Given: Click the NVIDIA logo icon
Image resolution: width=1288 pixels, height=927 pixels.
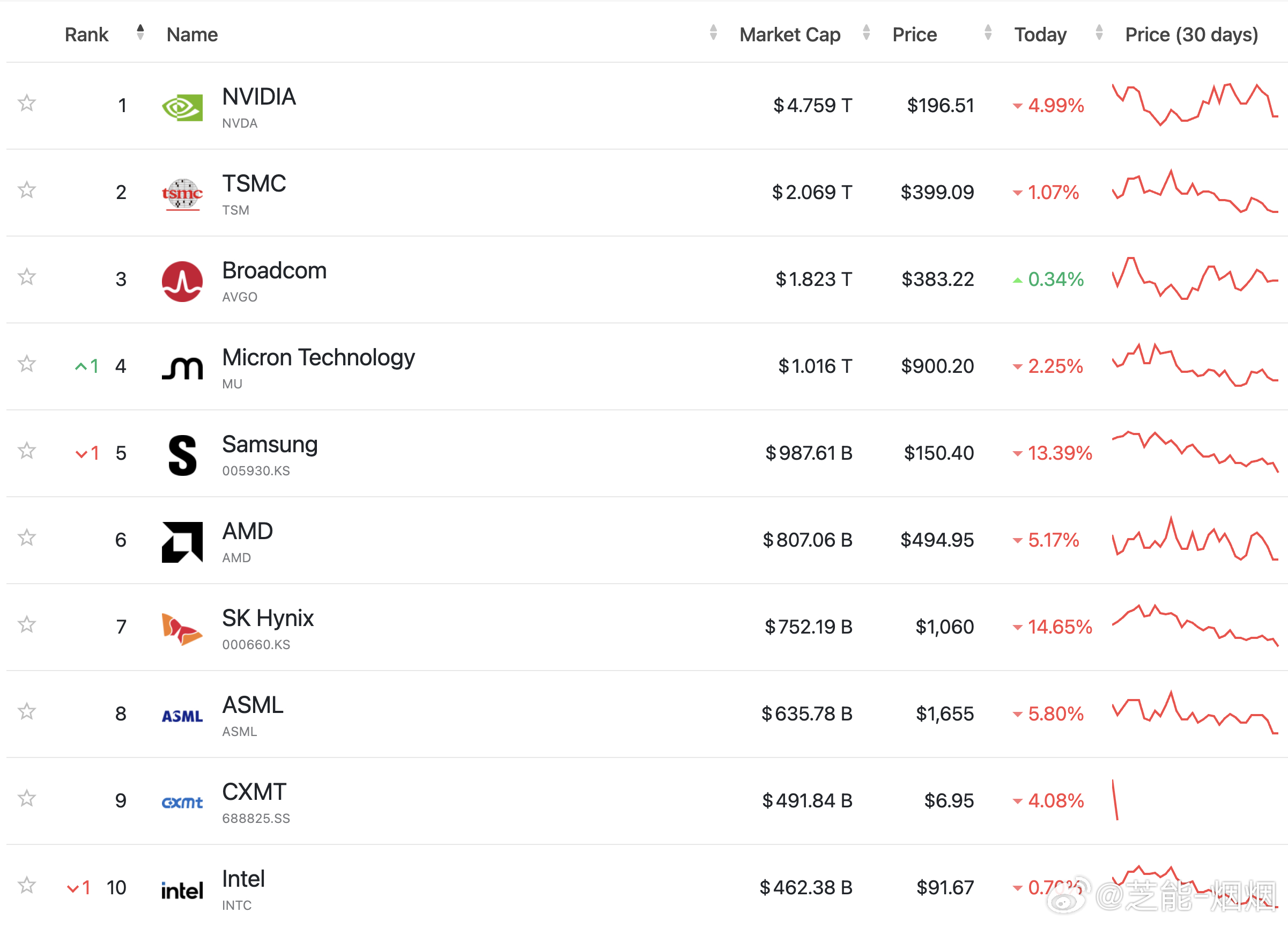Looking at the screenshot, I should coord(182,107).
